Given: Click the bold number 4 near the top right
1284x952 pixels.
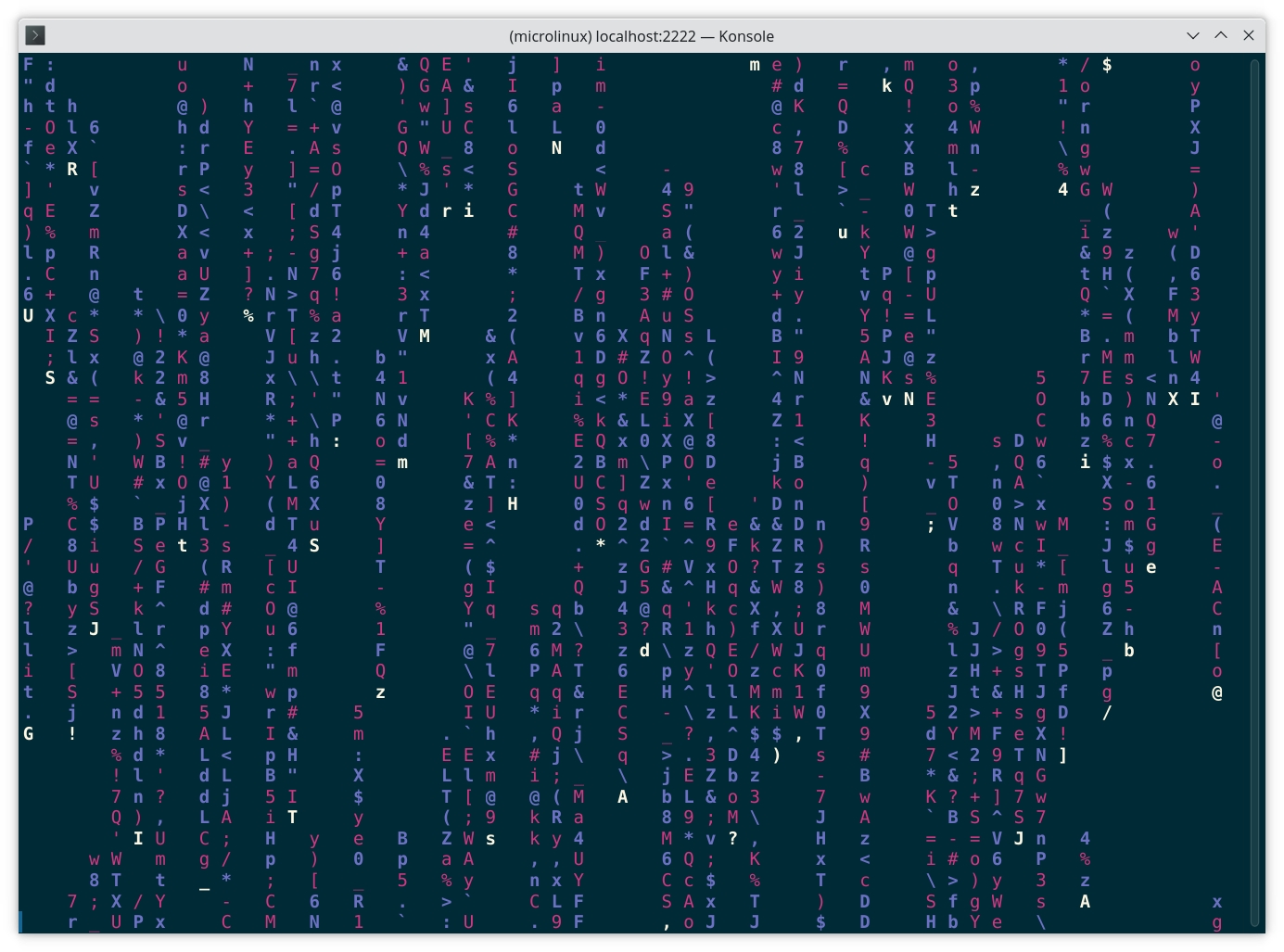Looking at the screenshot, I should point(1062,189).
